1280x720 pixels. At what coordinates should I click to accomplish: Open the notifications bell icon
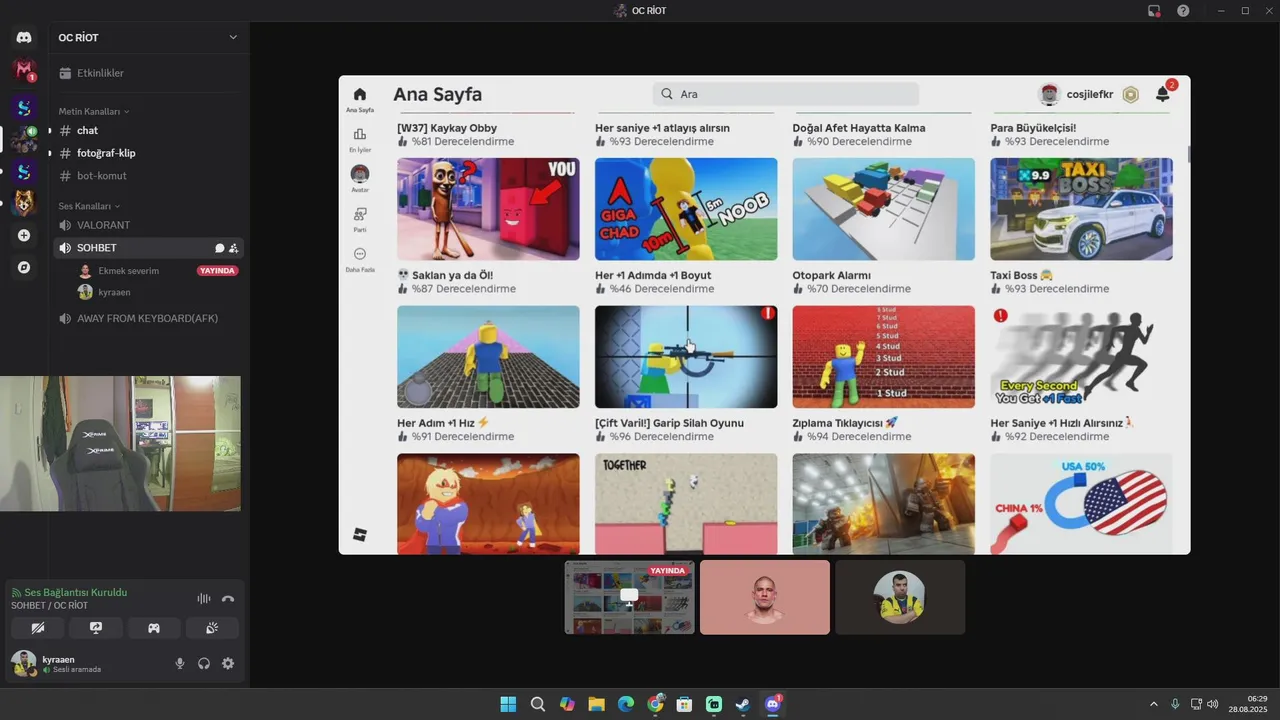1163,94
